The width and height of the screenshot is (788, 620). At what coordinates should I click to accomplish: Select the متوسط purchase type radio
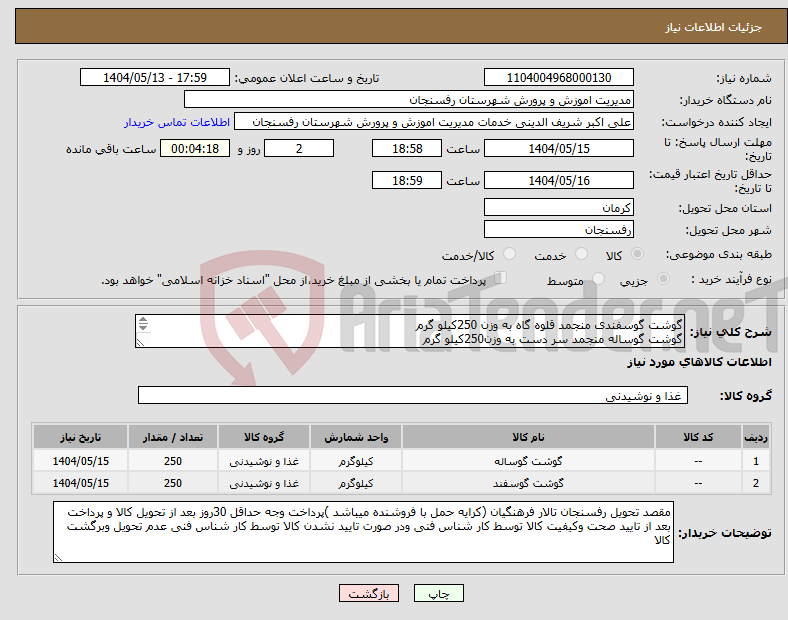(x=598, y=278)
